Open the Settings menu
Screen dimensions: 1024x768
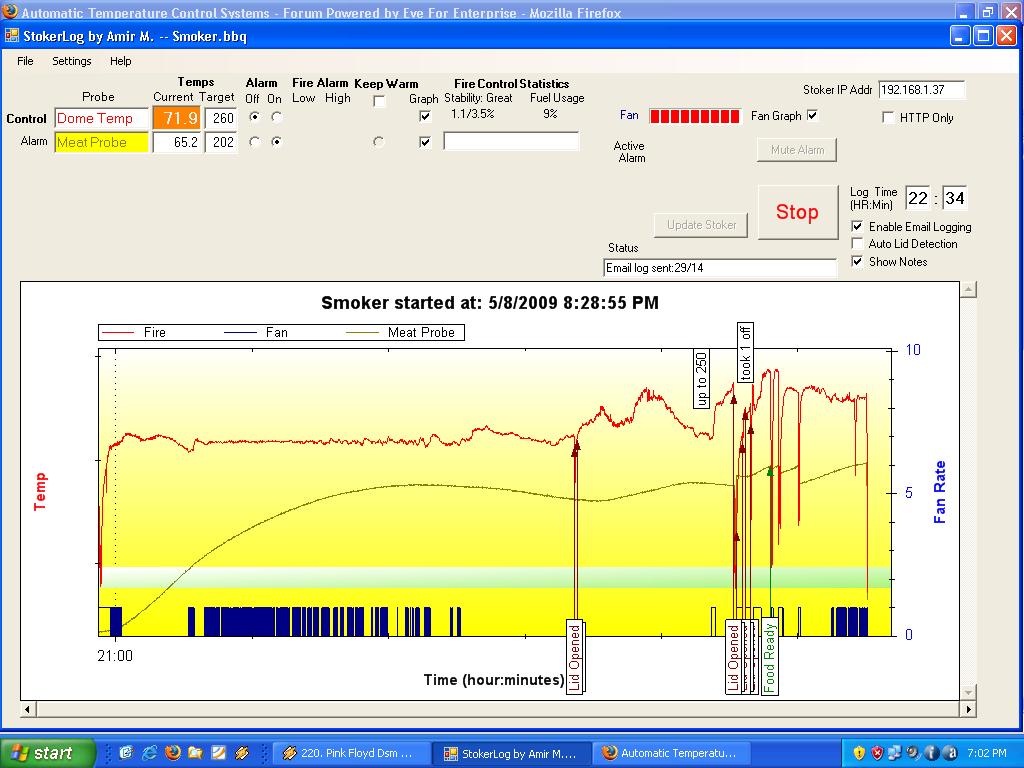pyautogui.click(x=72, y=61)
